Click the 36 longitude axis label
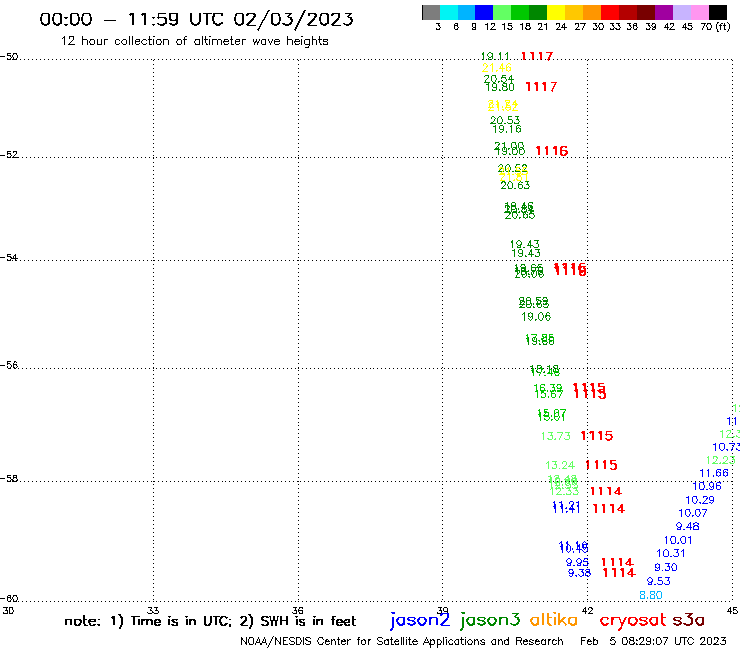 pyautogui.click(x=298, y=610)
